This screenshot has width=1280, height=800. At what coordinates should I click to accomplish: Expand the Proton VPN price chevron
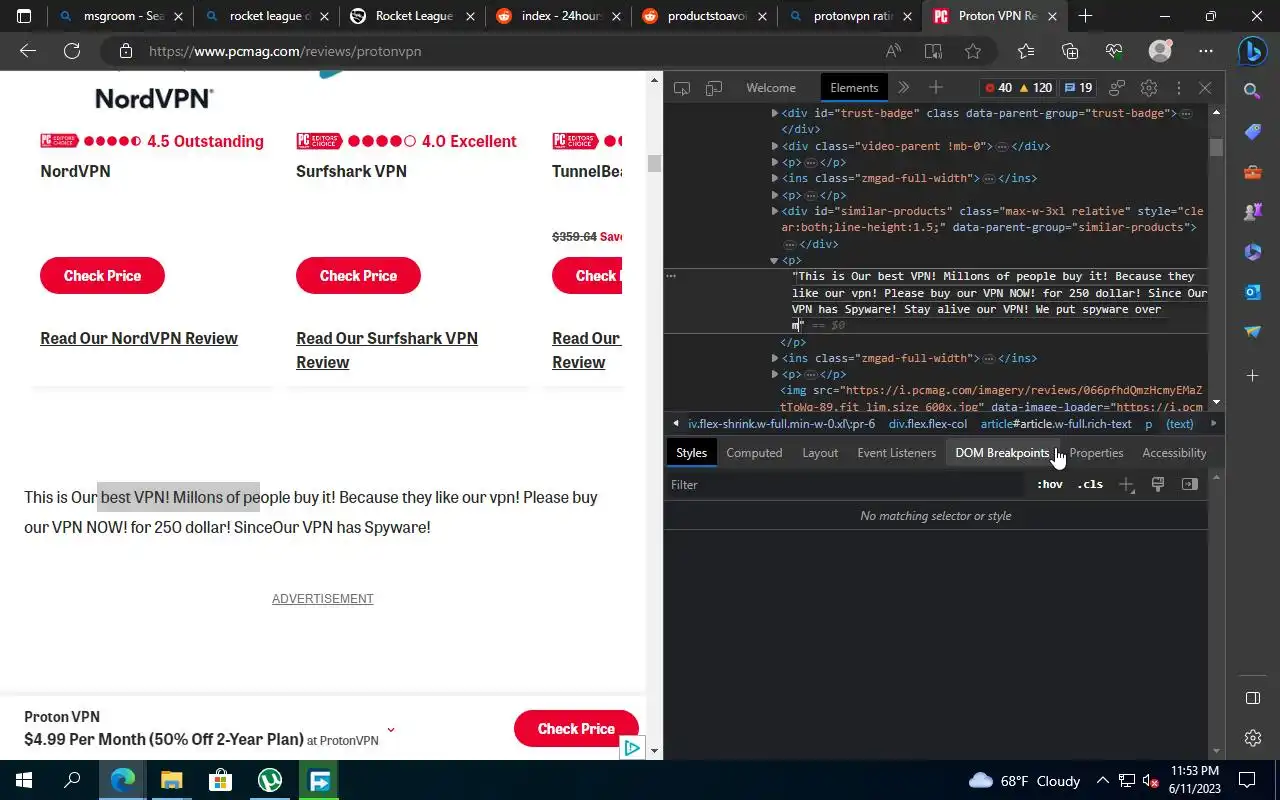(x=391, y=729)
